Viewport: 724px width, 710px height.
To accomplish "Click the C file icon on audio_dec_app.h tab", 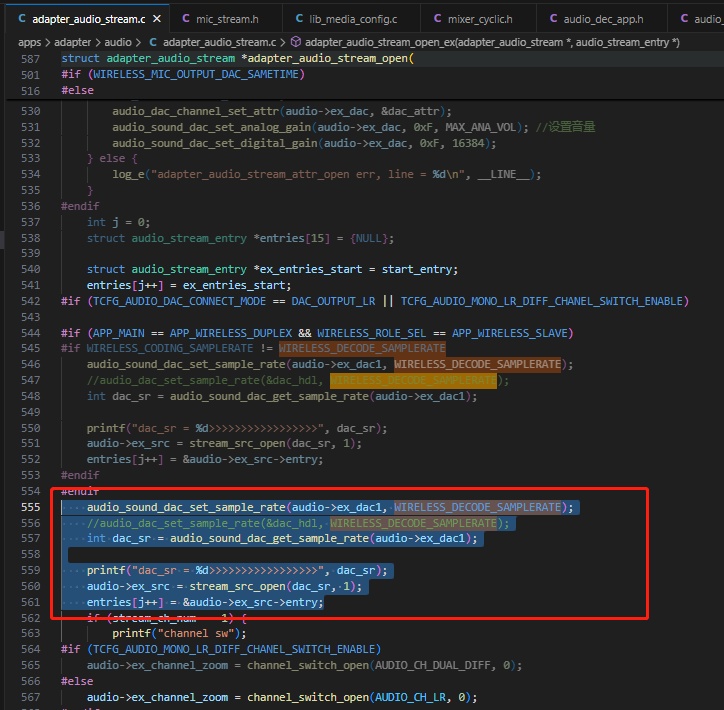I will (x=553, y=18).
